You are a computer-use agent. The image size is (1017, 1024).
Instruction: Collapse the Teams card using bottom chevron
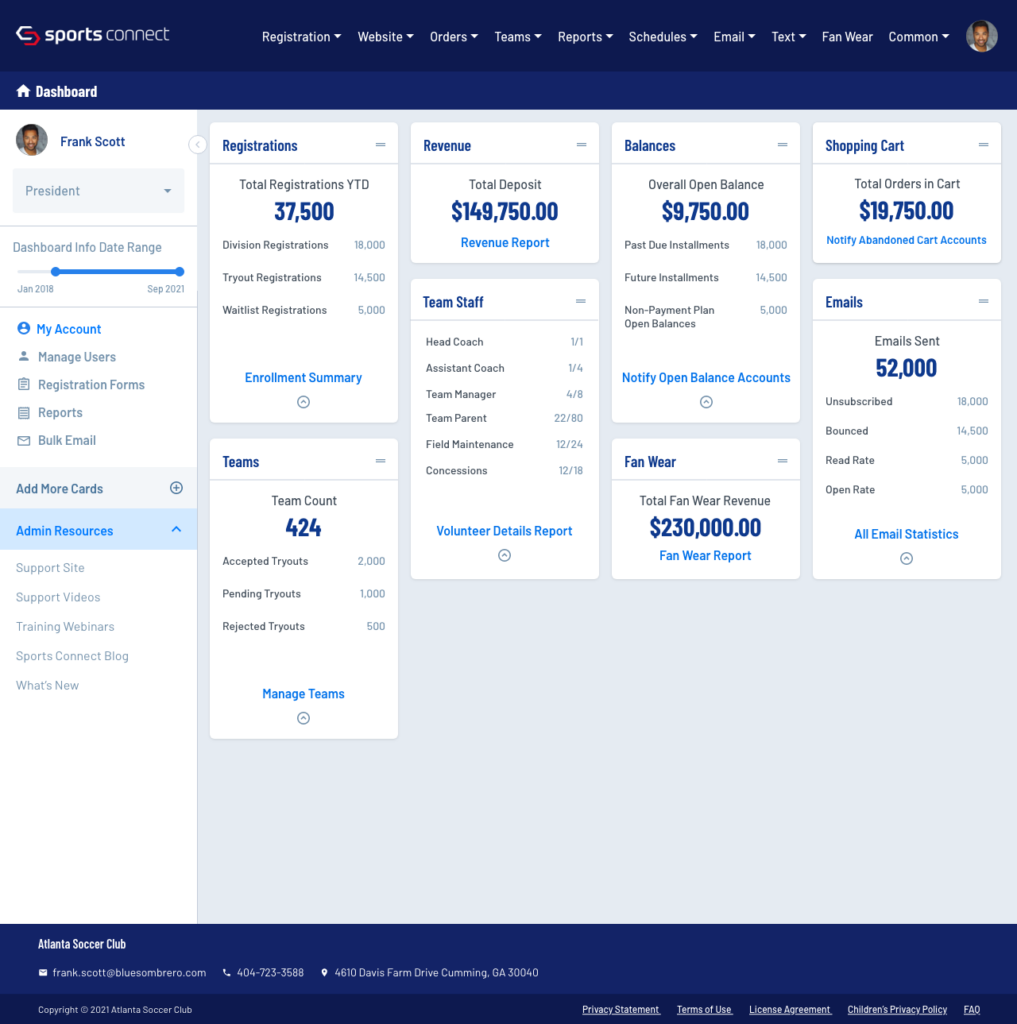tap(303, 718)
